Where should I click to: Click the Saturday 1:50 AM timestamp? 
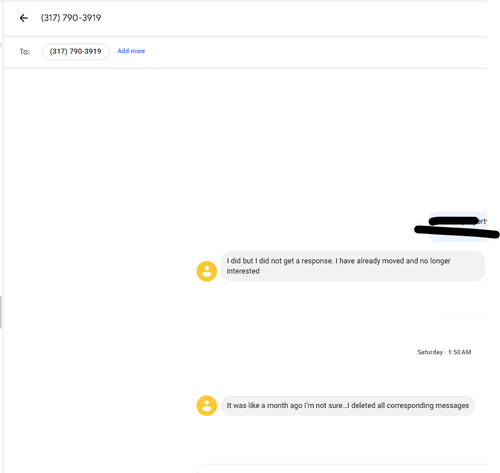pyautogui.click(x=444, y=352)
